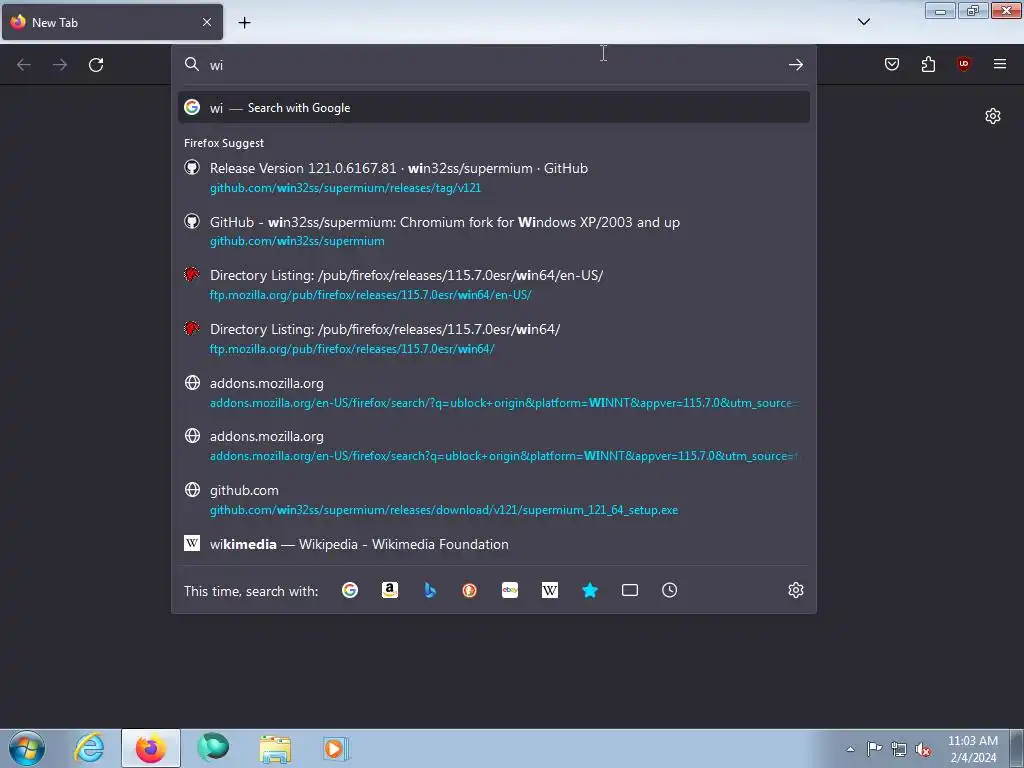
Task: Open Windows Explorer folder from taskbar
Action: 275,748
